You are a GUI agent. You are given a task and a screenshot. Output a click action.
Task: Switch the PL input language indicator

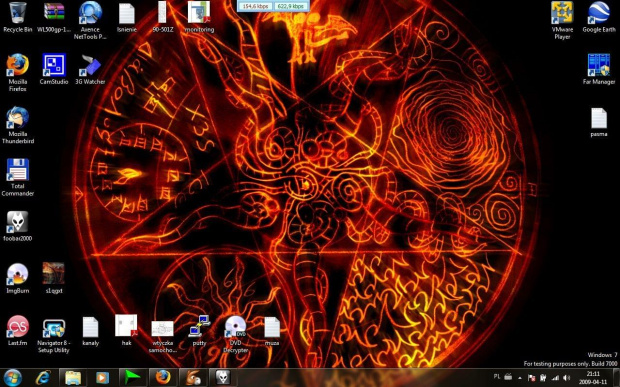[x=497, y=377]
